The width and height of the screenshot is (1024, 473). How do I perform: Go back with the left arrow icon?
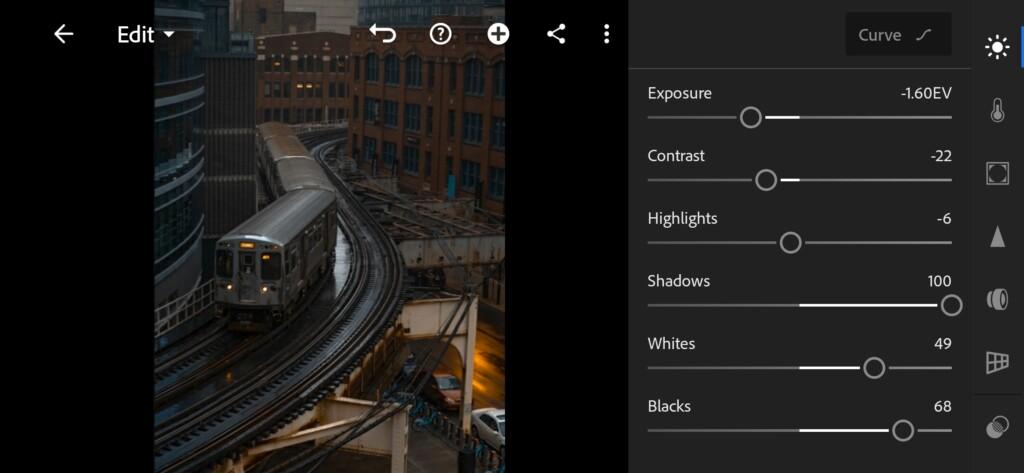[63, 34]
